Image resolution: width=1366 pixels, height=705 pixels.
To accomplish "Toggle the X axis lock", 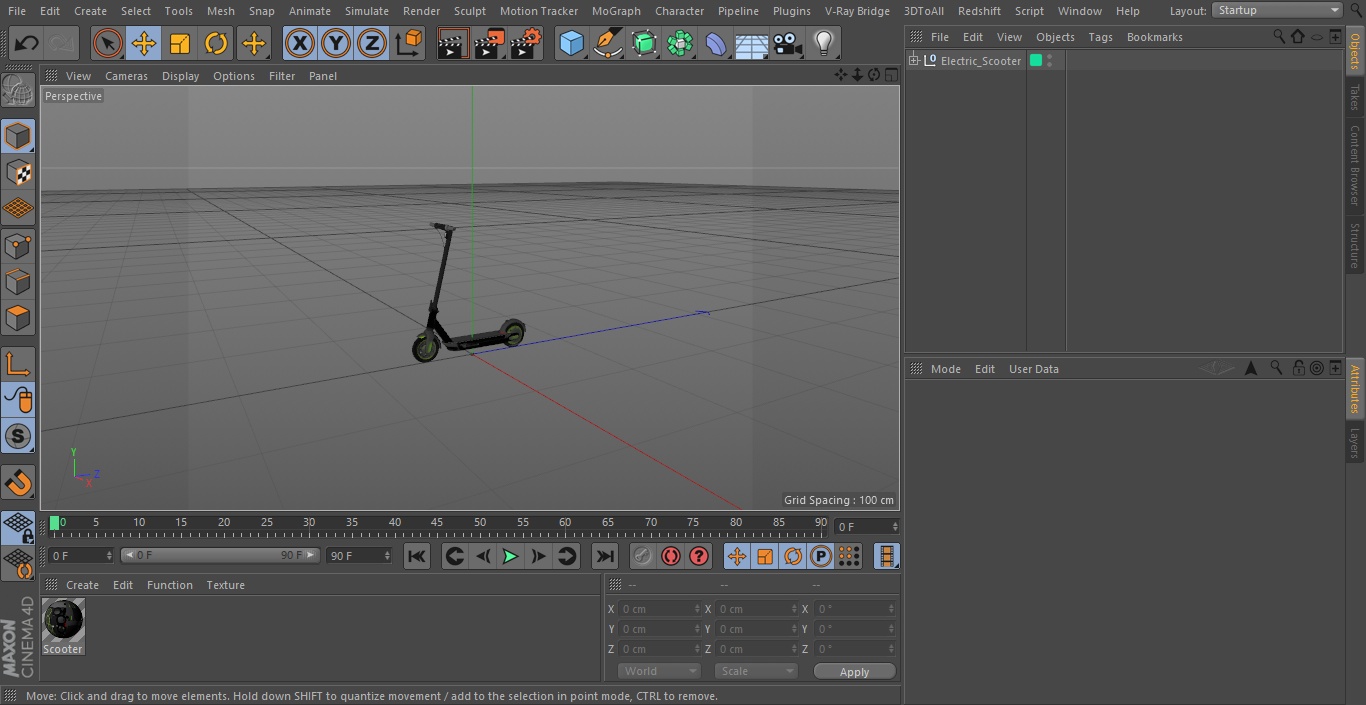I will (x=300, y=43).
